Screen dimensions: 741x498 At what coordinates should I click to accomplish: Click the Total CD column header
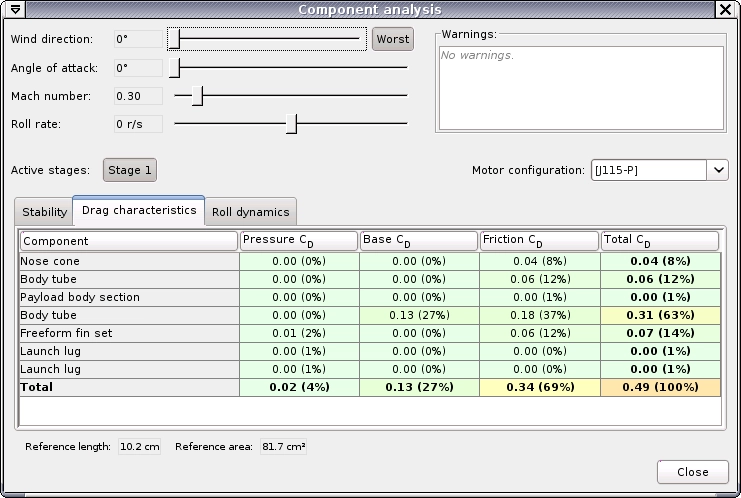(659, 241)
